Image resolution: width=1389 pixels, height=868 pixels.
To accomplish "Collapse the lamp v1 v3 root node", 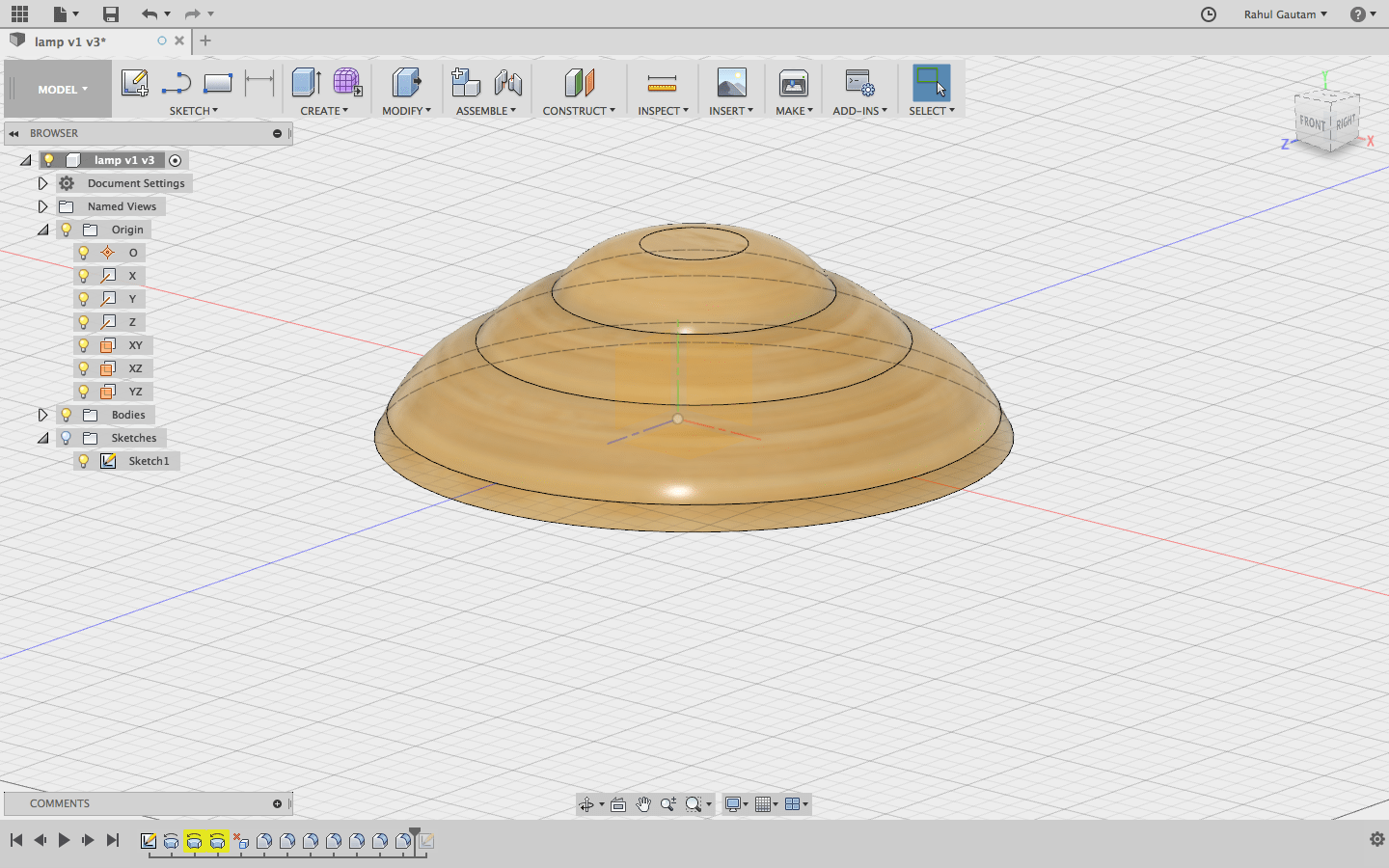I will (x=26, y=160).
